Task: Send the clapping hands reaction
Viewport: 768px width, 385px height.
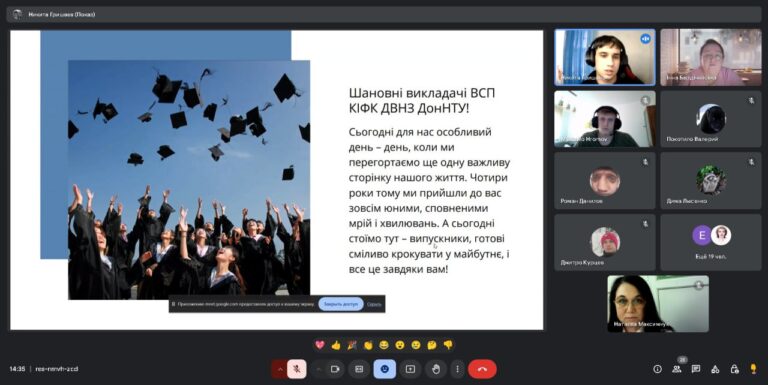Action: pos(368,345)
